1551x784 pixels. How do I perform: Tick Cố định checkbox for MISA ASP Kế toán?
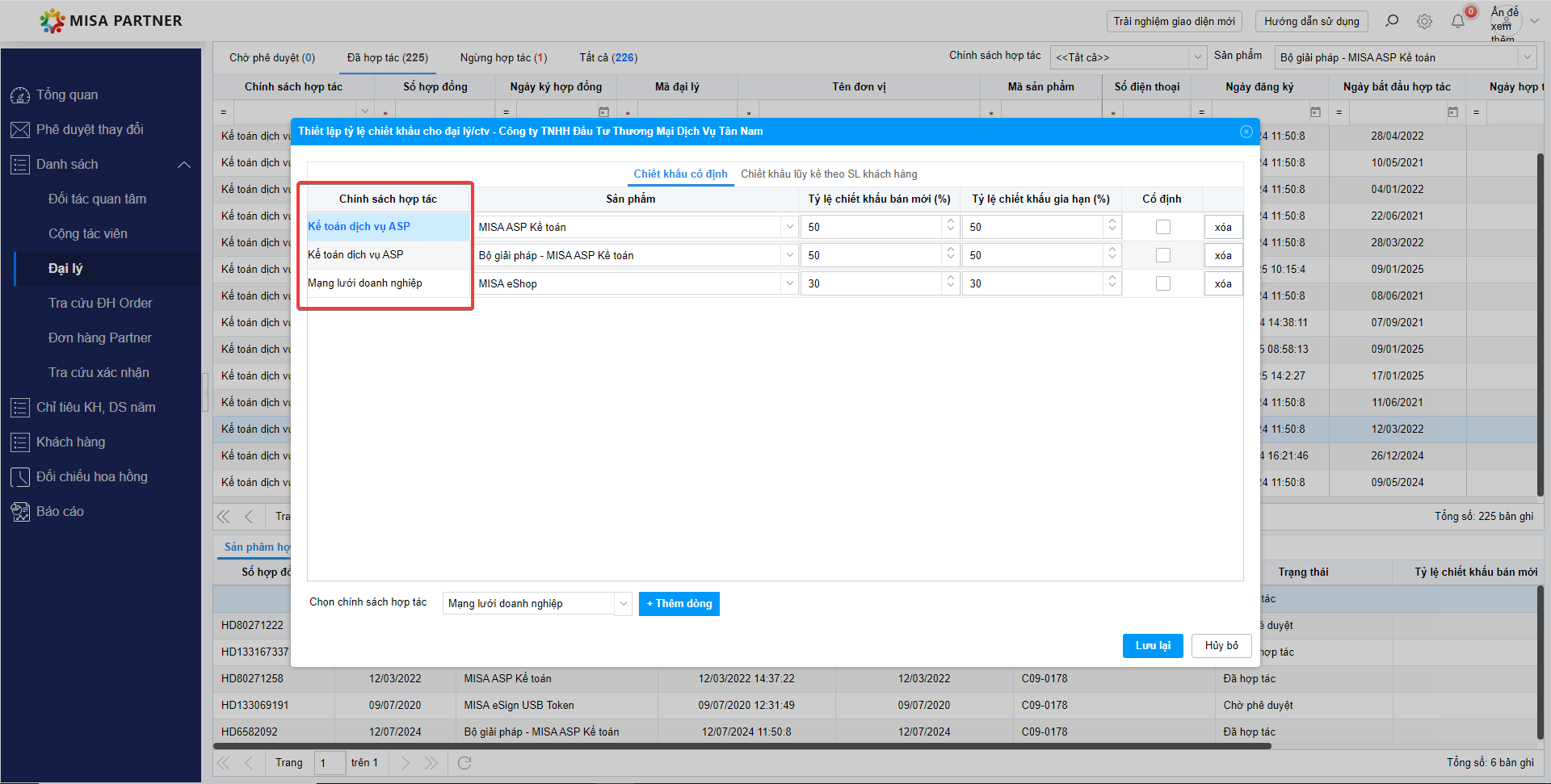pyautogui.click(x=1163, y=228)
